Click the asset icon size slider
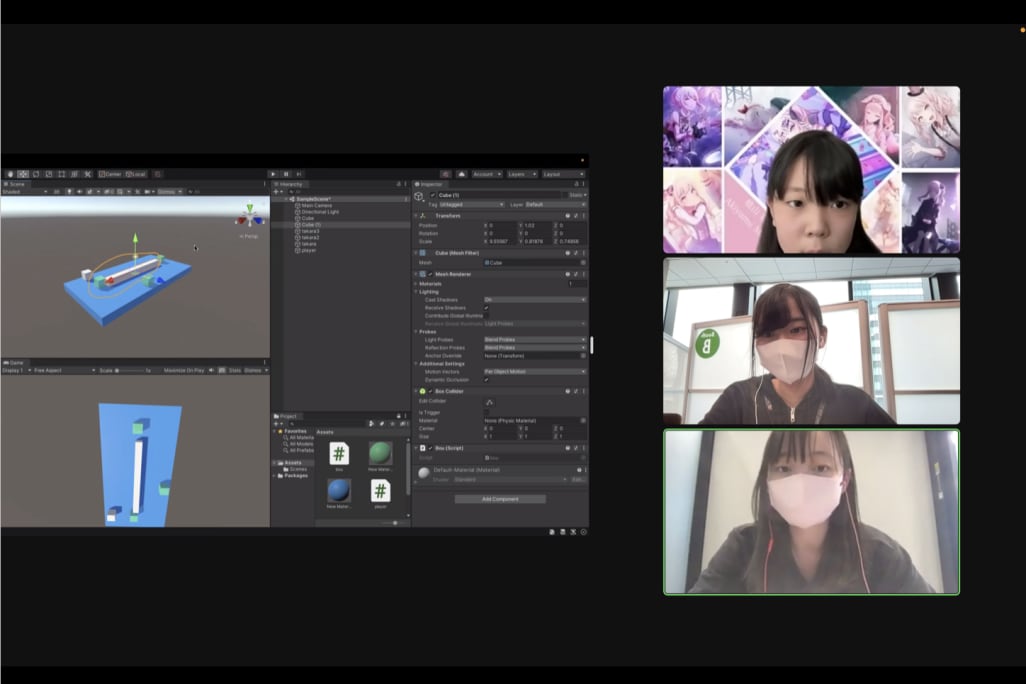Screen dimensions: 1026x684 point(395,522)
